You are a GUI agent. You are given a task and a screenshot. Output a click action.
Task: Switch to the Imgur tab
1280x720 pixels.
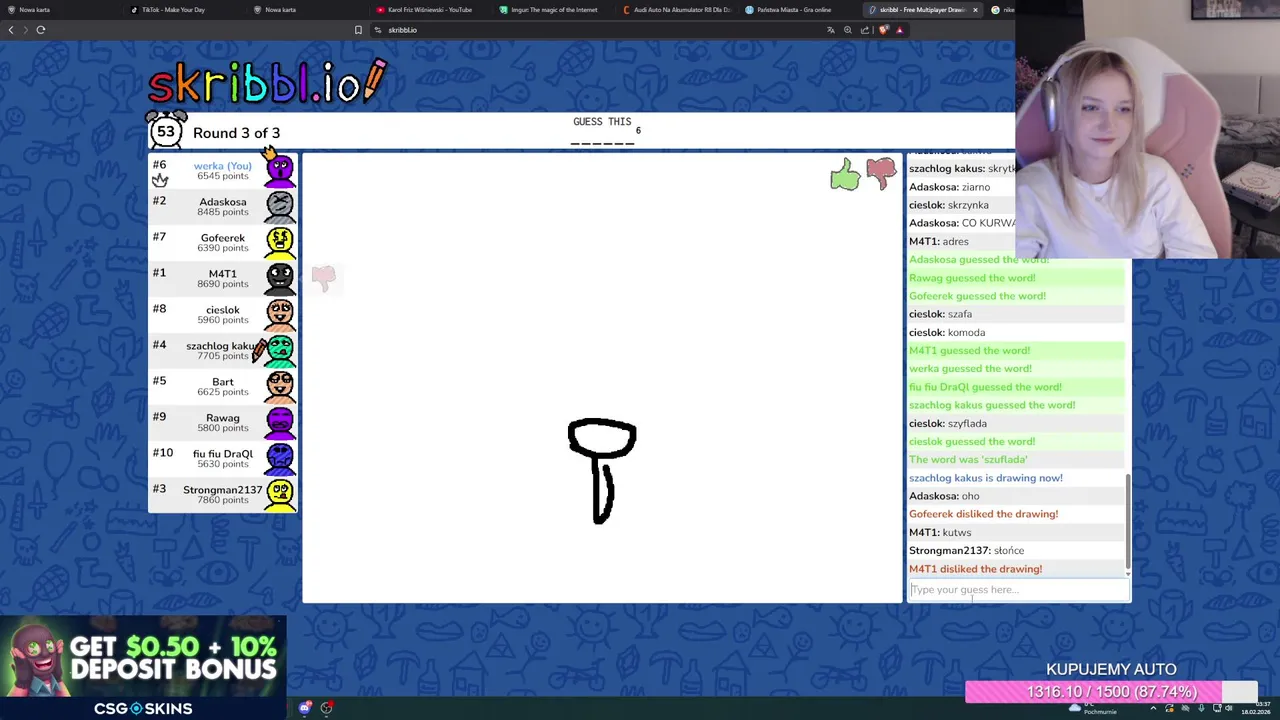coord(553,10)
